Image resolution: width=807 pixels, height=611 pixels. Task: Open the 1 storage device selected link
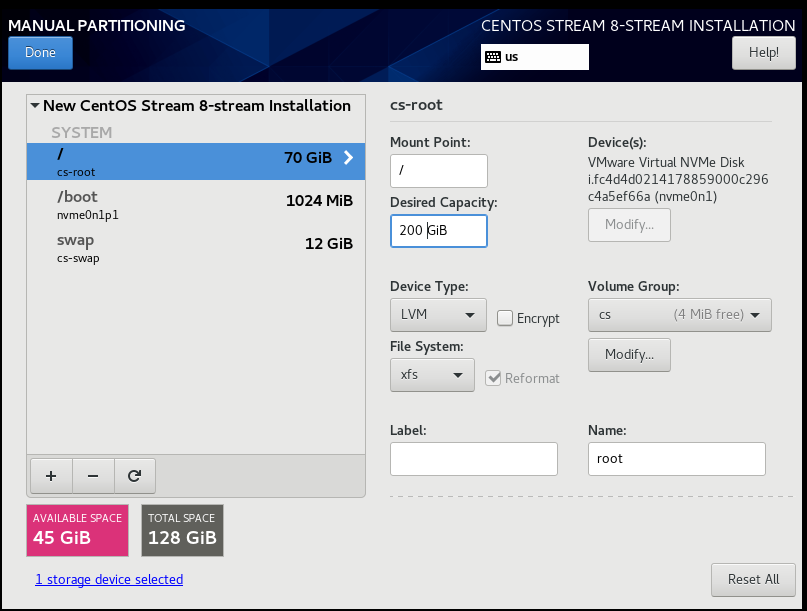[x=109, y=580]
